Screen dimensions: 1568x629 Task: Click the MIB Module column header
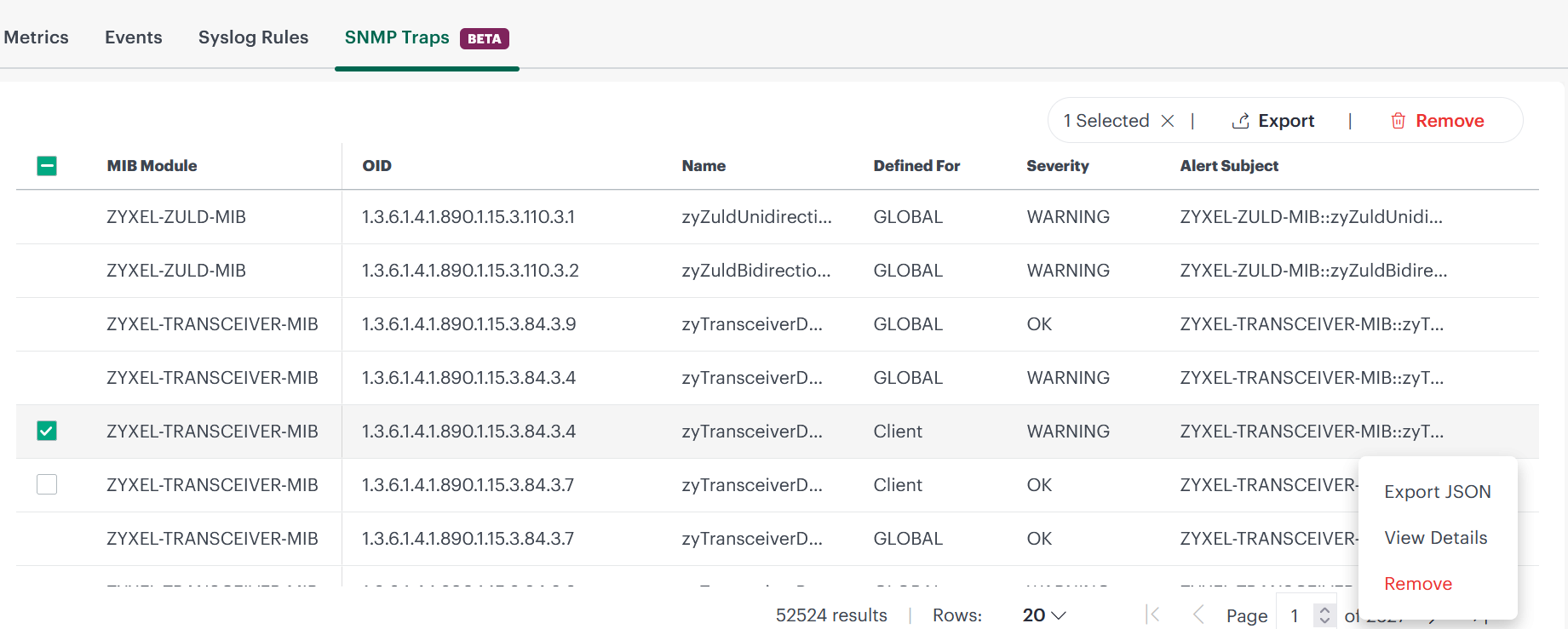click(x=152, y=166)
